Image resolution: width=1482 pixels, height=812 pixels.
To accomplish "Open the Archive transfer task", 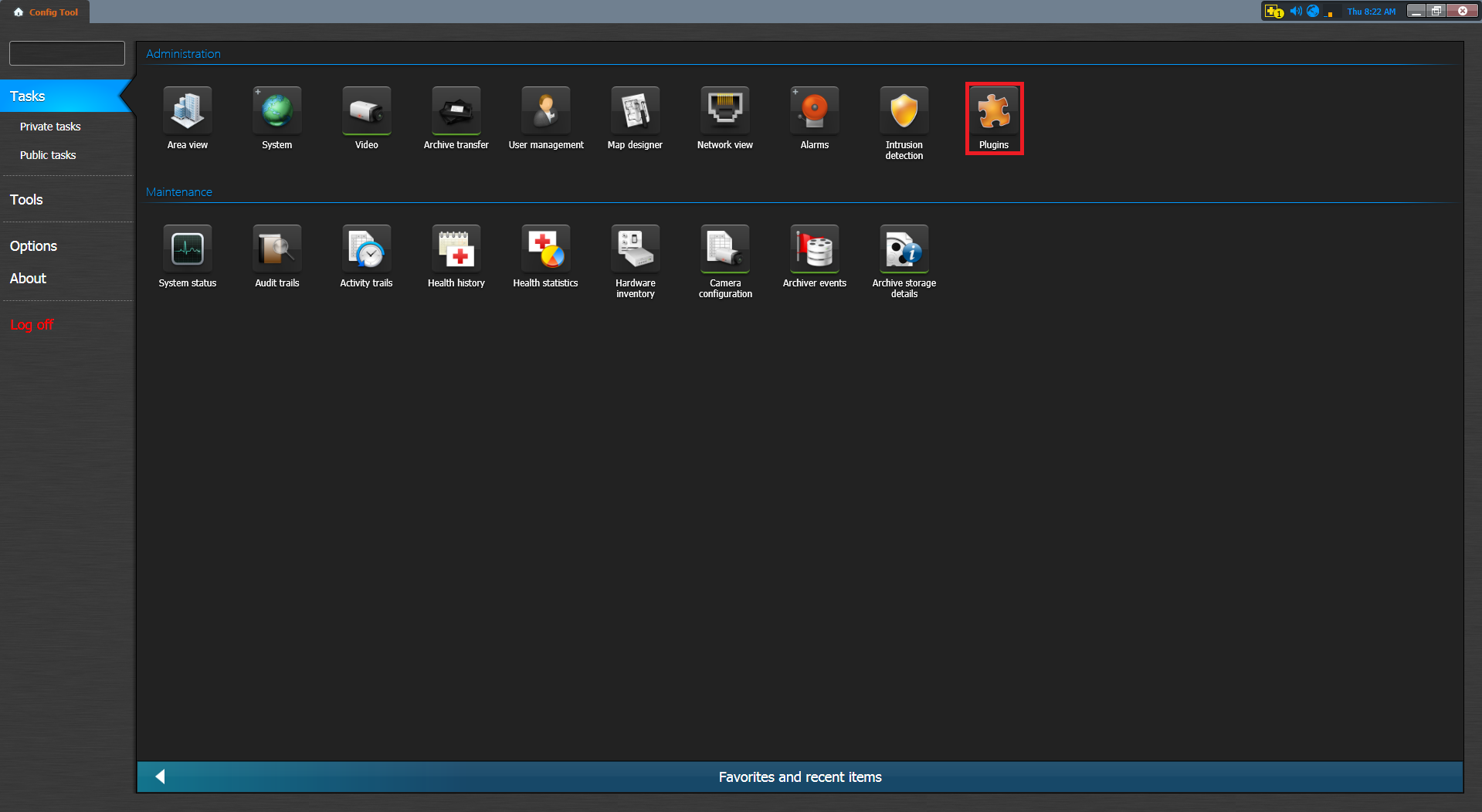I will point(456,112).
